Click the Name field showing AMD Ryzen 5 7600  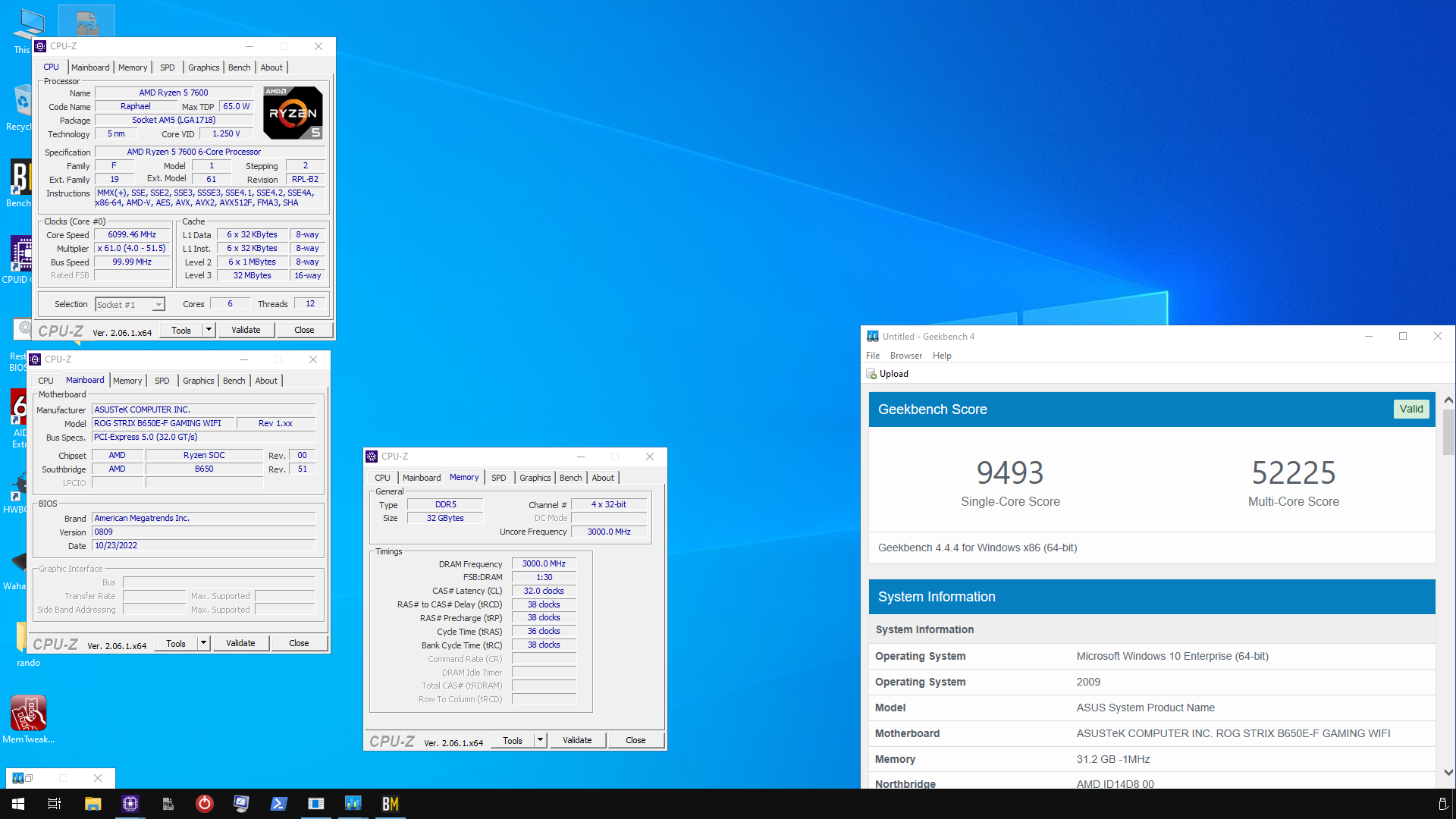tap(174, 93)
